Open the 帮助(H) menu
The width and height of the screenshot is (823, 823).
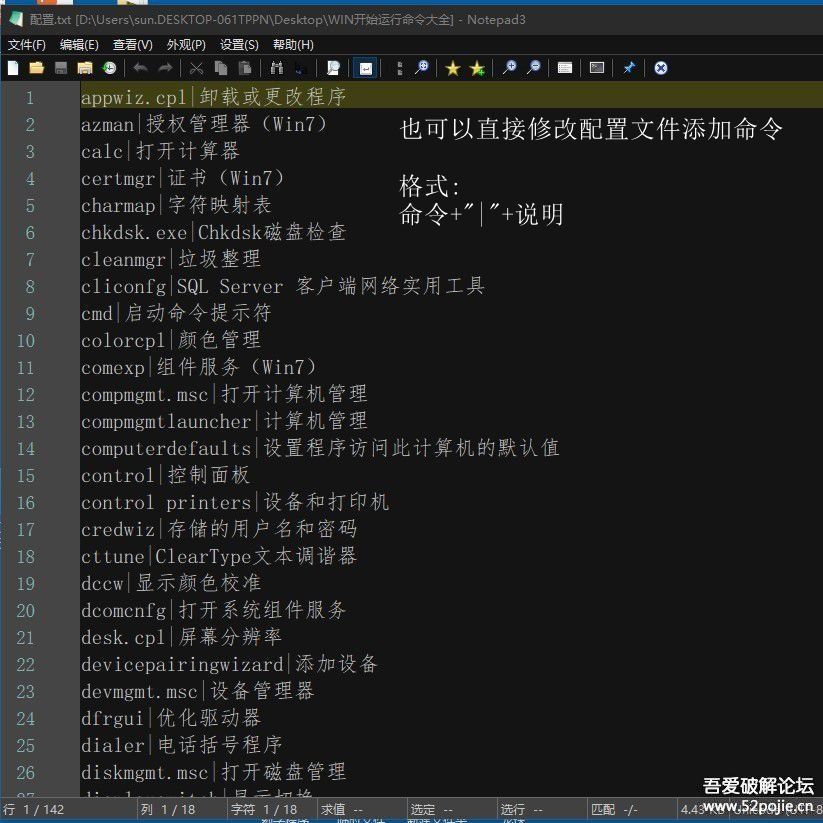coord(293,45)
